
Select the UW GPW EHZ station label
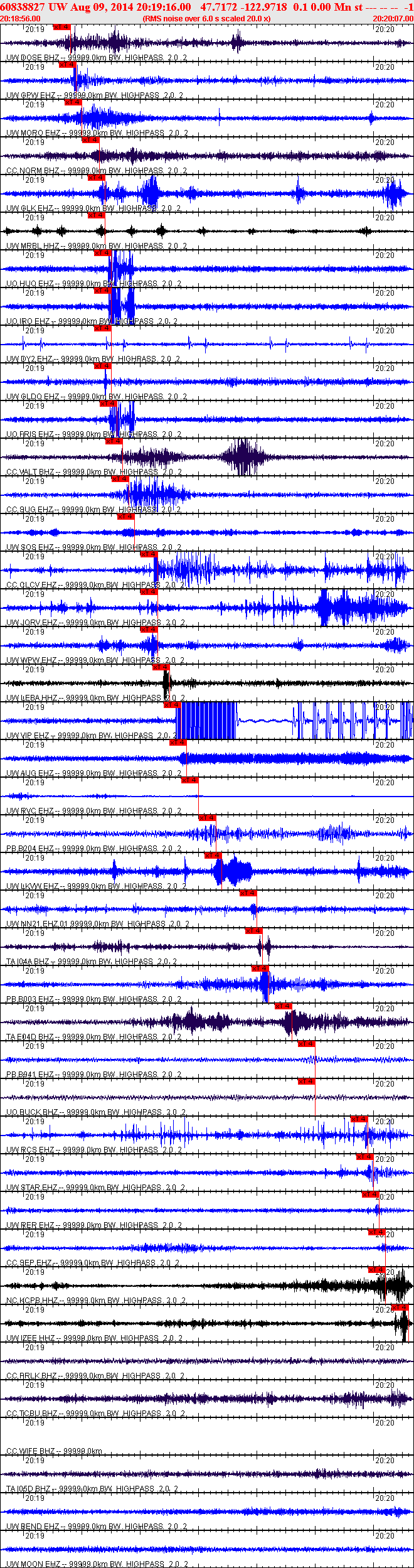pos(31,95)
